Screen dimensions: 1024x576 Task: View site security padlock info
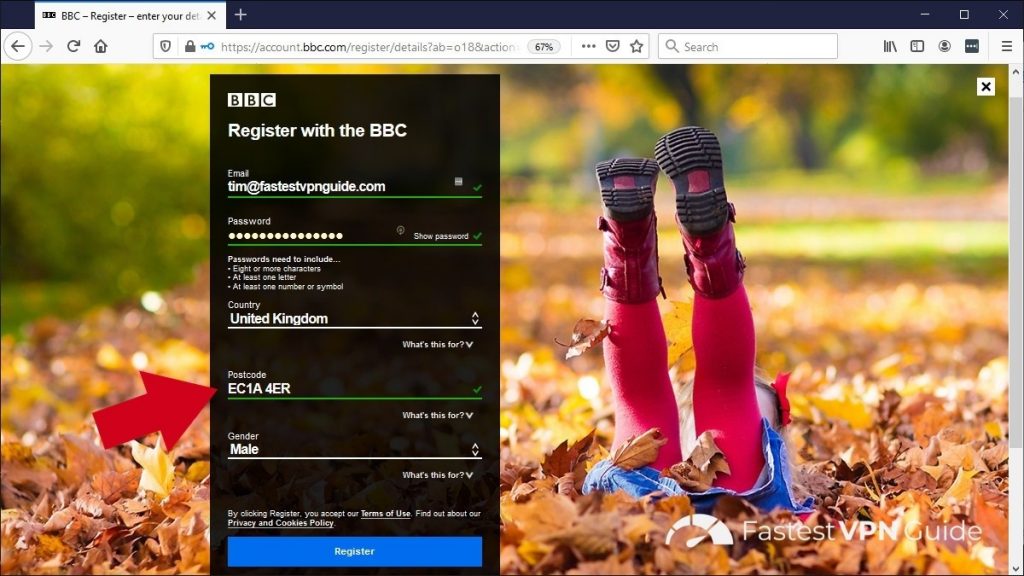tap(189, 46)
